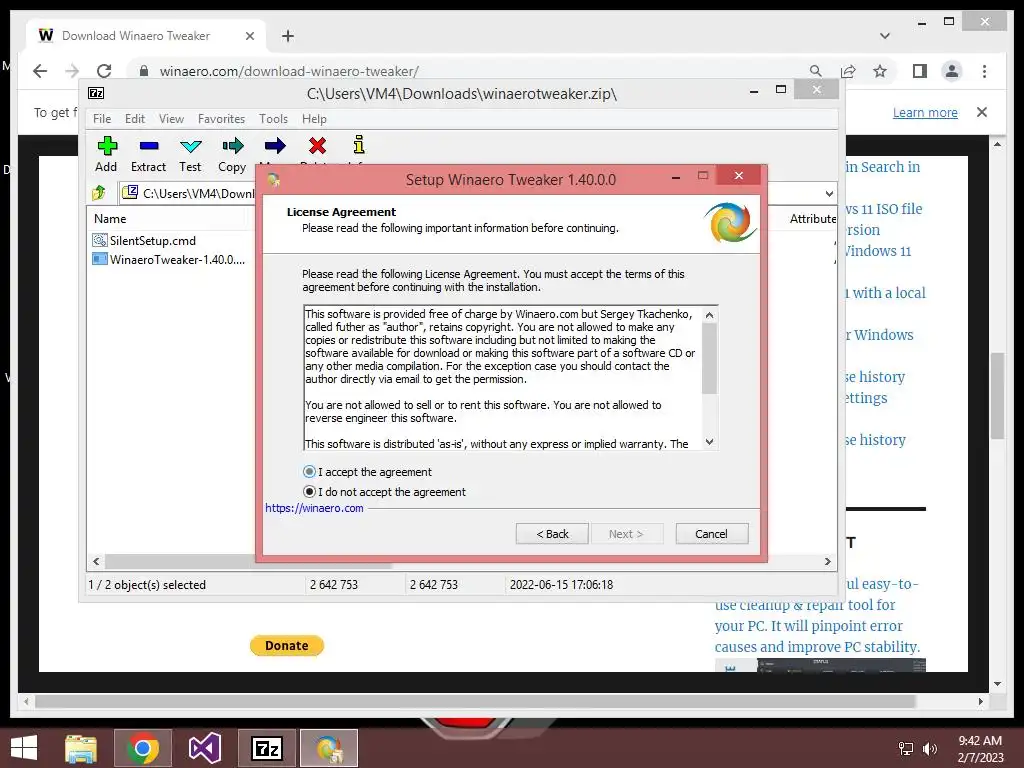Screen dimensions: 1024x768
Task: Click the Add toolbar icon in 7-Zip
Action: pos(107,146)
